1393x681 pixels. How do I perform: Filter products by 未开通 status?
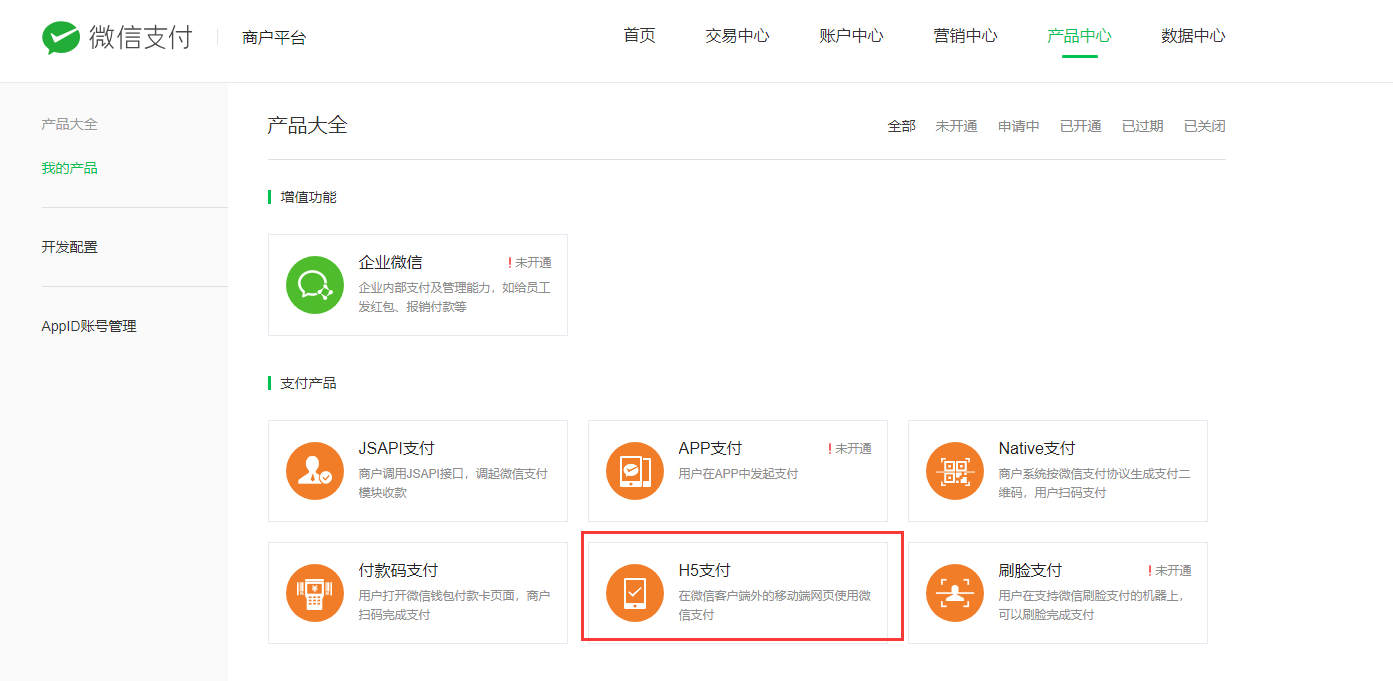(956, 126)
